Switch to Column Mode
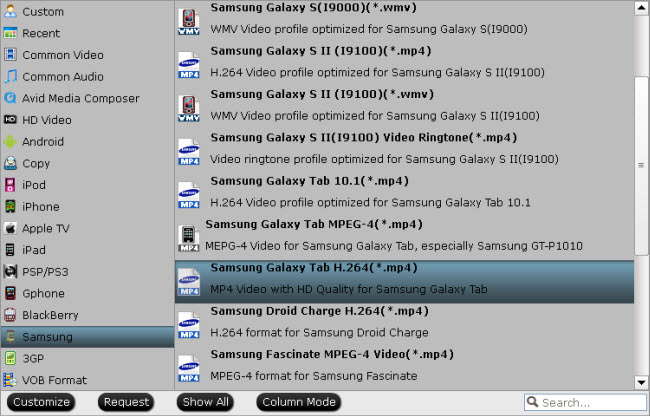 pos(299,402)
